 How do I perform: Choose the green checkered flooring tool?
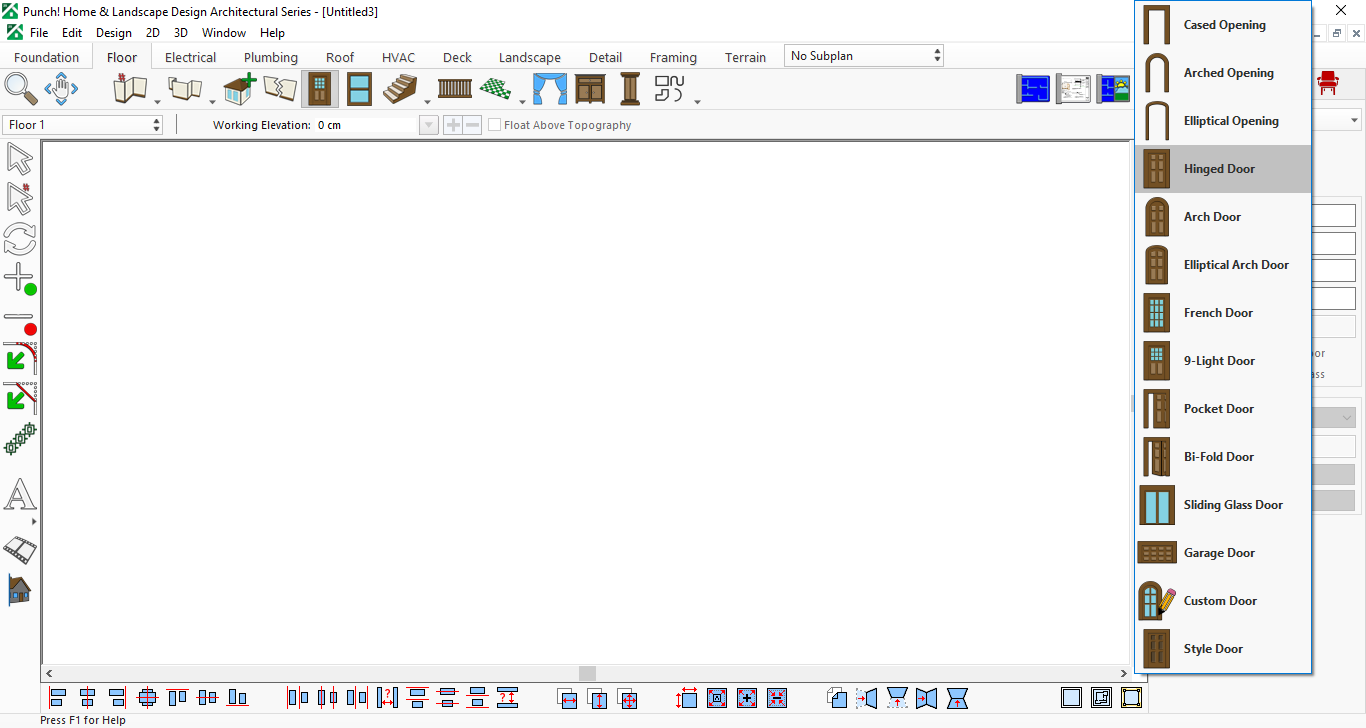[x=496, y=89]
